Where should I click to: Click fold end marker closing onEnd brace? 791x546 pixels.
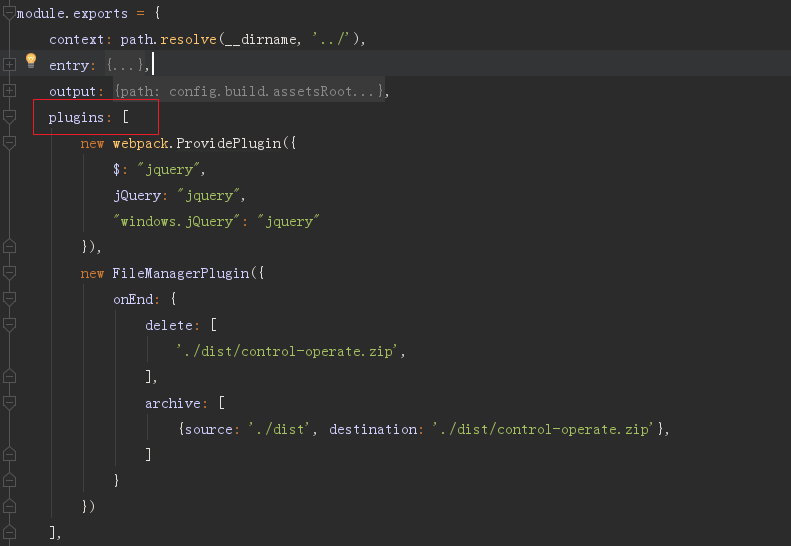pos(9,480)
